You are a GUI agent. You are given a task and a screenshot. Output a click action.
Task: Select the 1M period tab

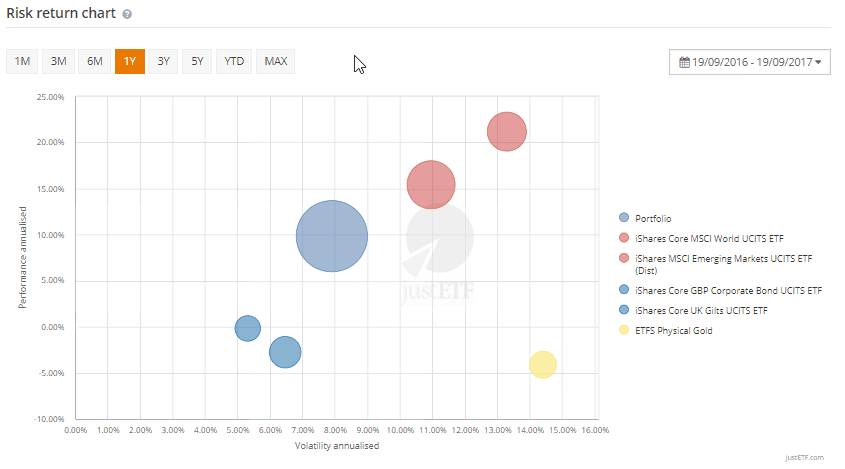tap(22, 61)
